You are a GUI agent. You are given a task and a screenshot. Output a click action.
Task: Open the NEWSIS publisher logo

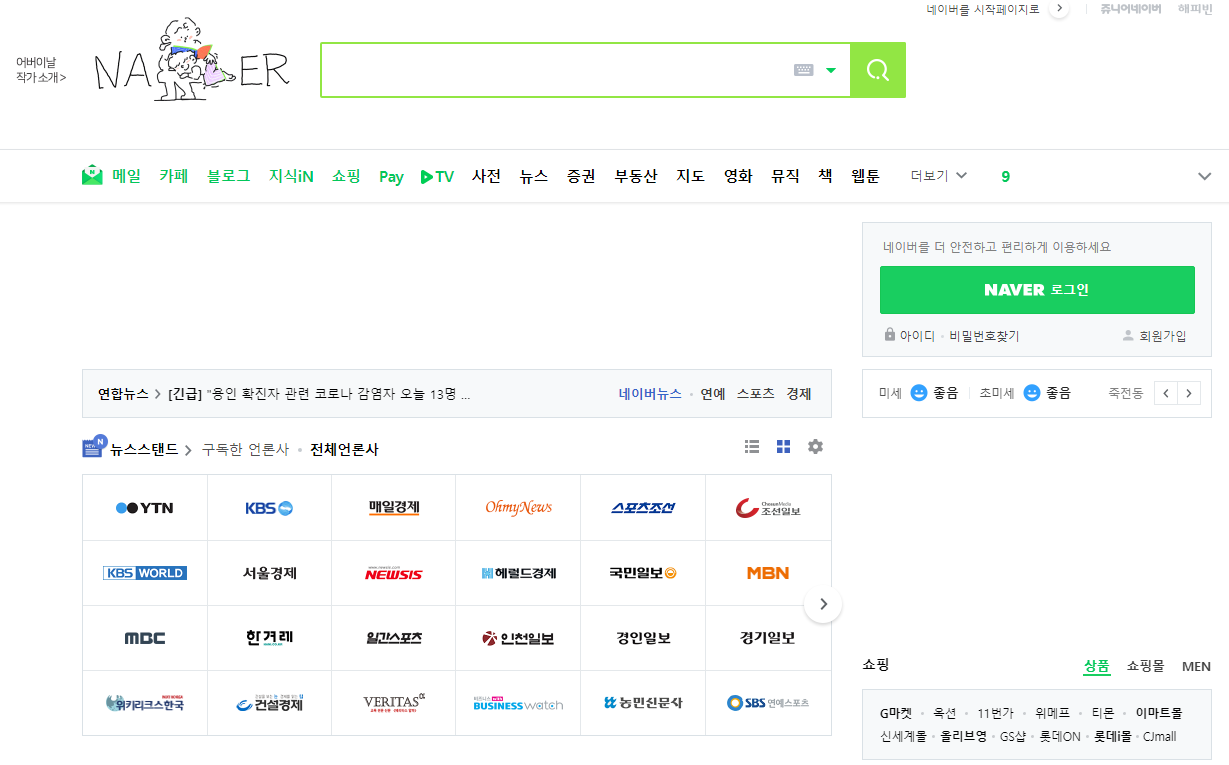pos(394,574)
